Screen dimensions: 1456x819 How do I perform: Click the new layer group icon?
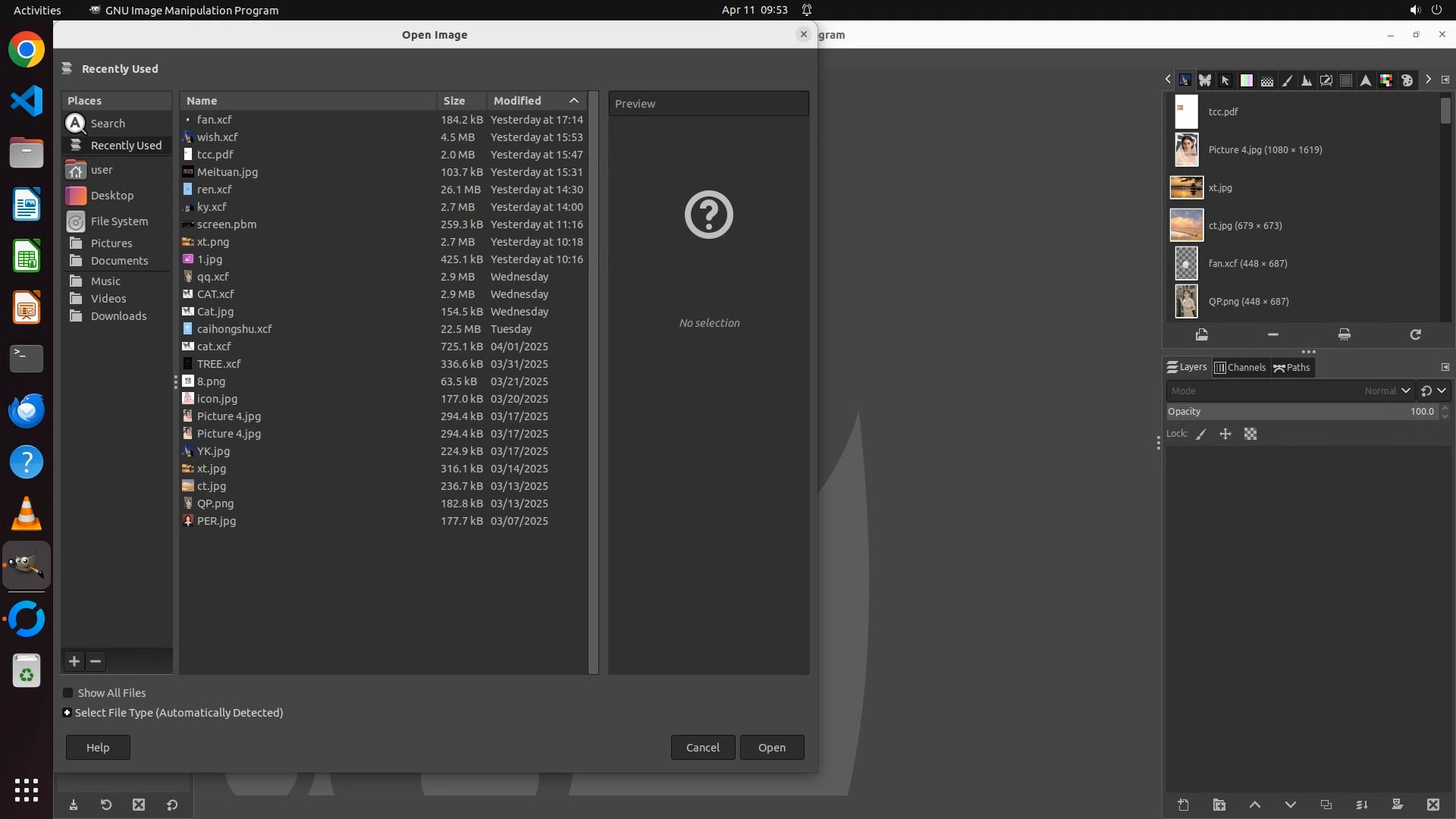(x=1219, y=805)
